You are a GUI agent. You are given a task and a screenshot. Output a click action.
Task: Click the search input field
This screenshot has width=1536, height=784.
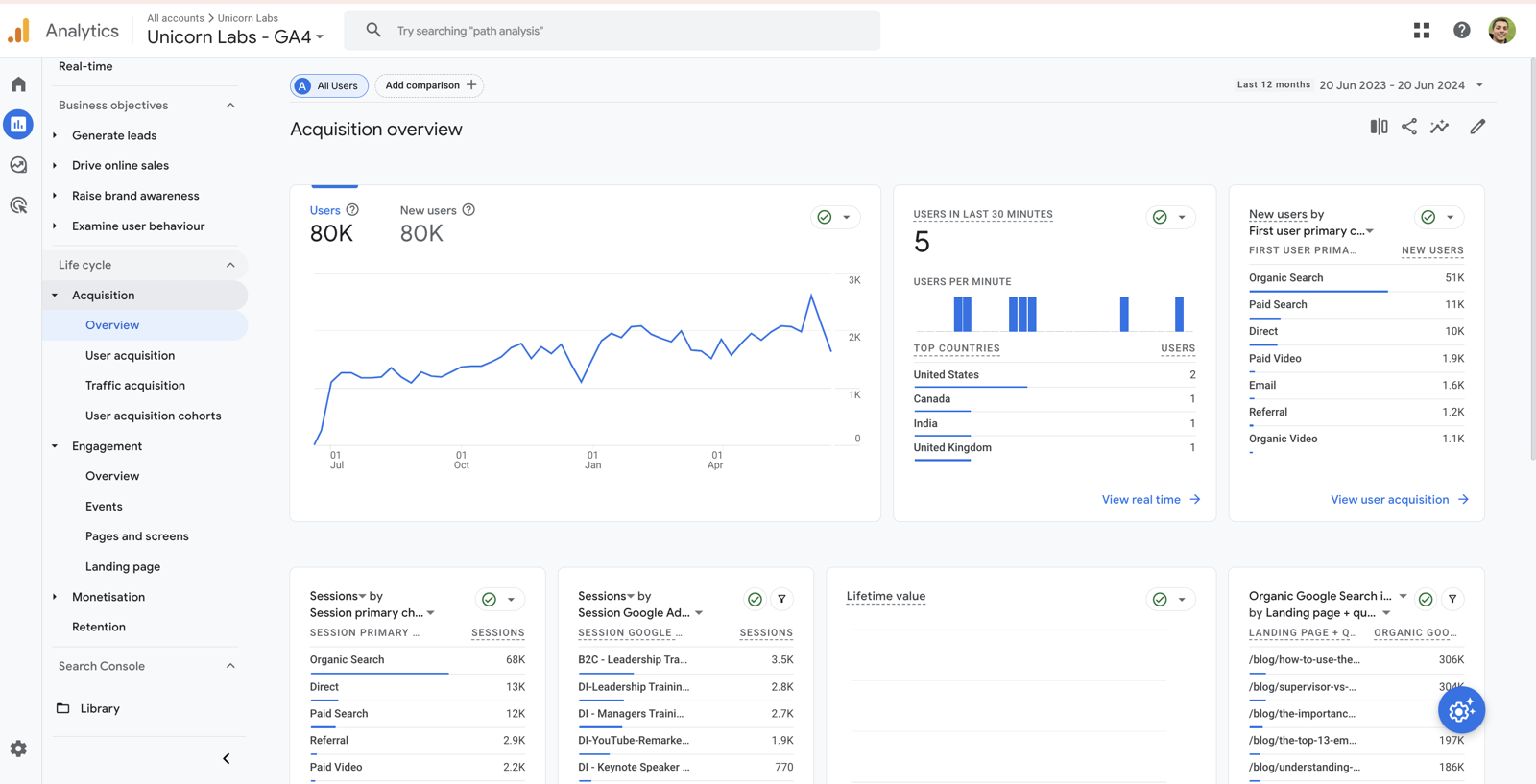[612, 31]
